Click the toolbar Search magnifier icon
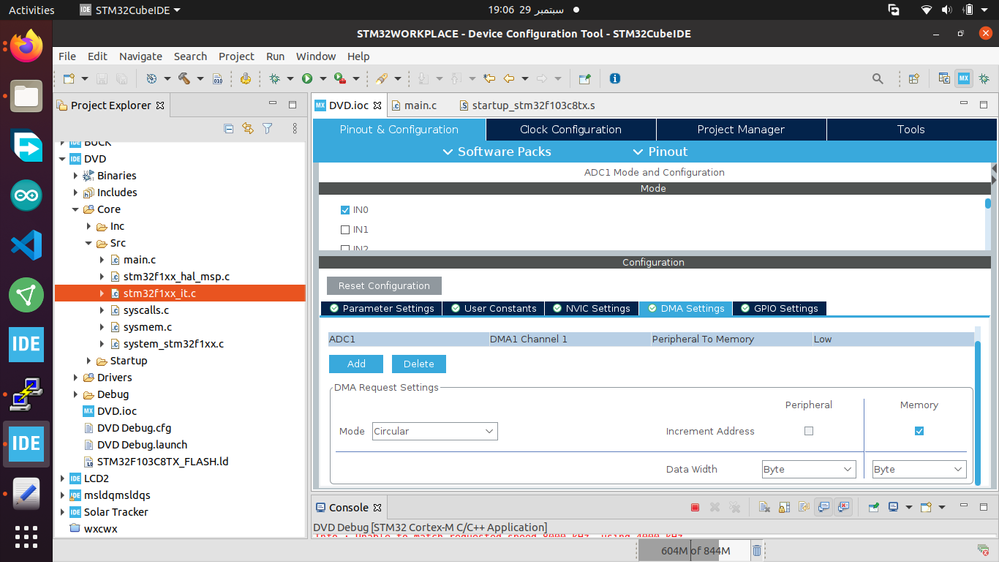The image size is (999, 562). point(877,78)
